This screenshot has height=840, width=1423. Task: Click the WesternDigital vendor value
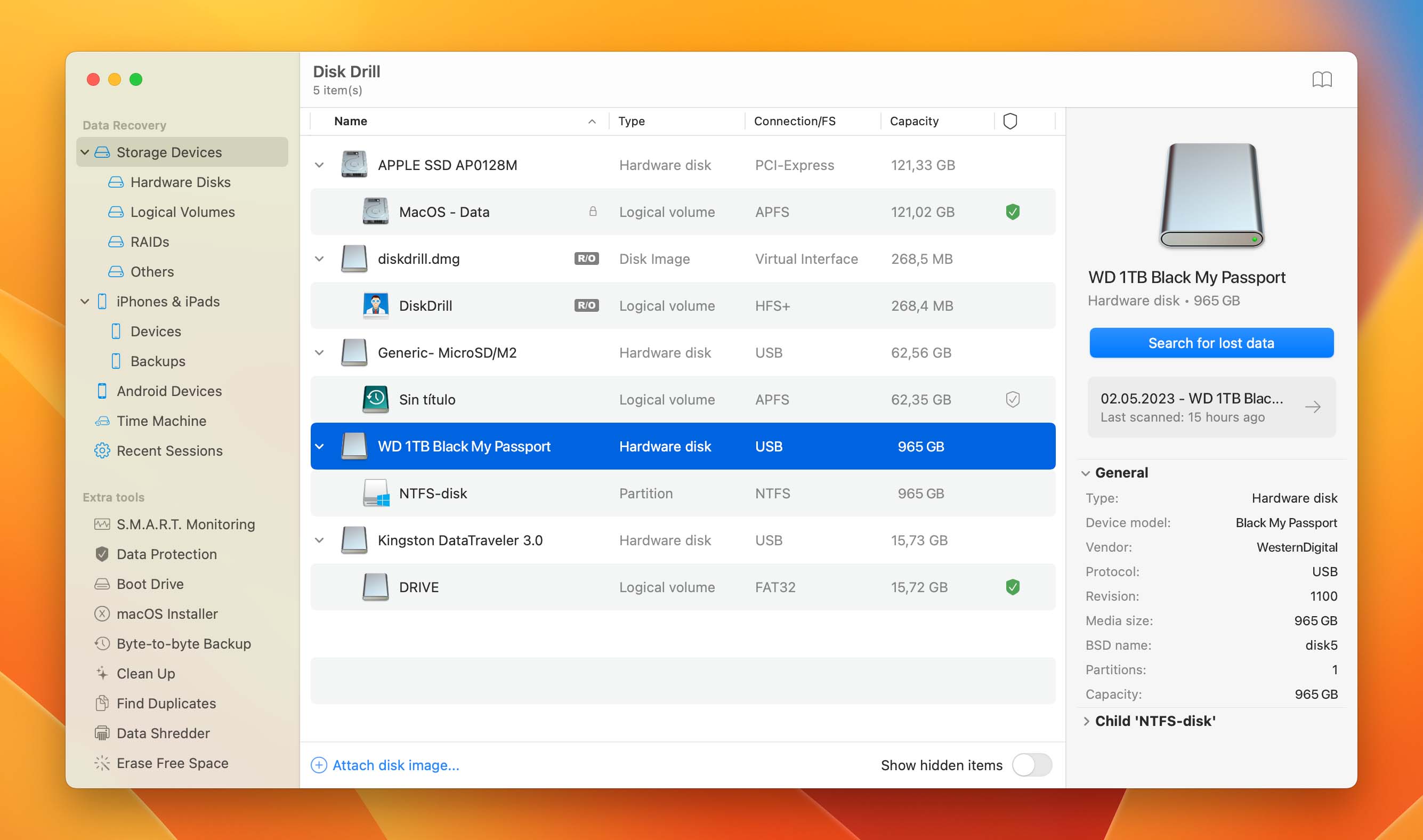pos(1297,547)
